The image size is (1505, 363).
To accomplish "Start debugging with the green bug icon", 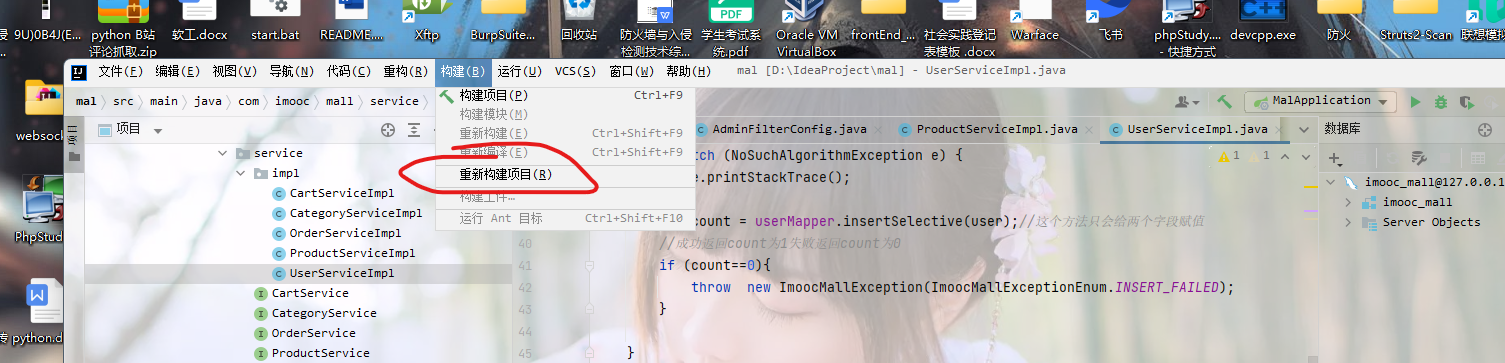I will (1441, 101).
